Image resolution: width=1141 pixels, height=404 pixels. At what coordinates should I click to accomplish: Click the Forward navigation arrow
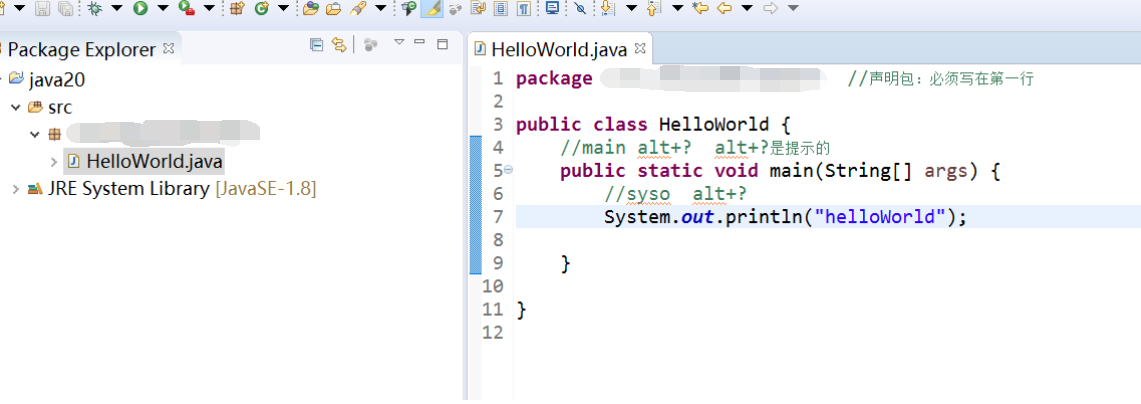coord(771,9)
